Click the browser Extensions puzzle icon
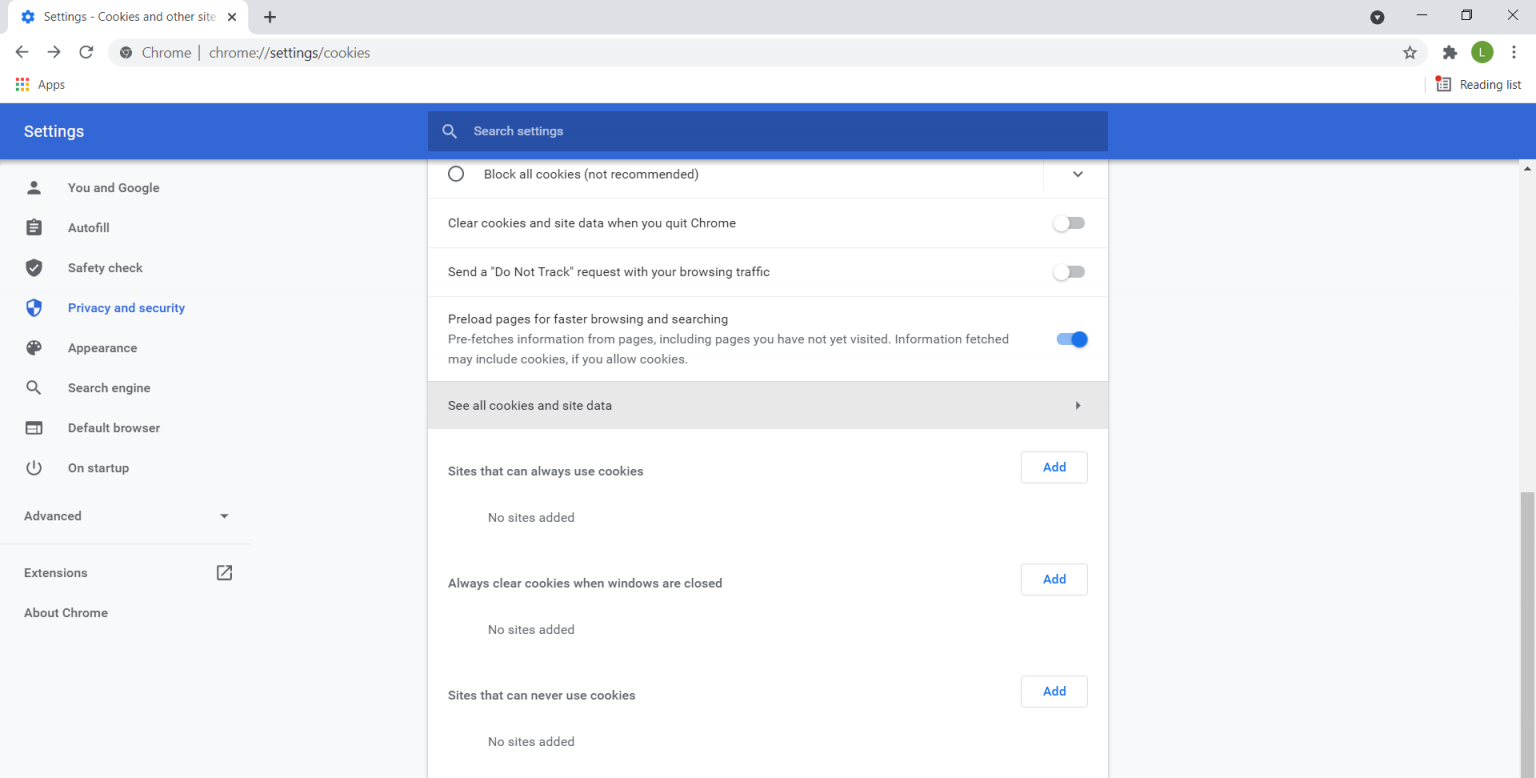Image resolution: width=1536 pixels, height=778 pixels. 1449,52
